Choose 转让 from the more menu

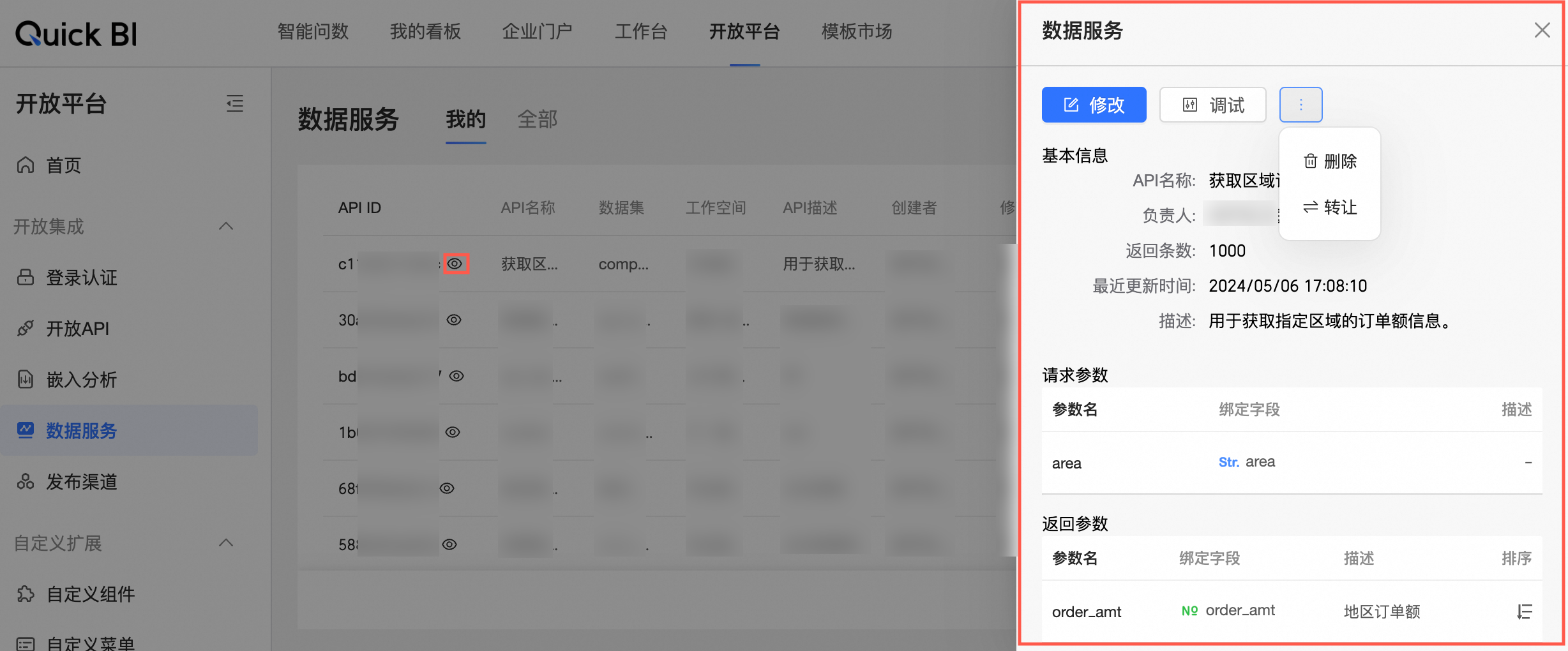[1330, 207]
